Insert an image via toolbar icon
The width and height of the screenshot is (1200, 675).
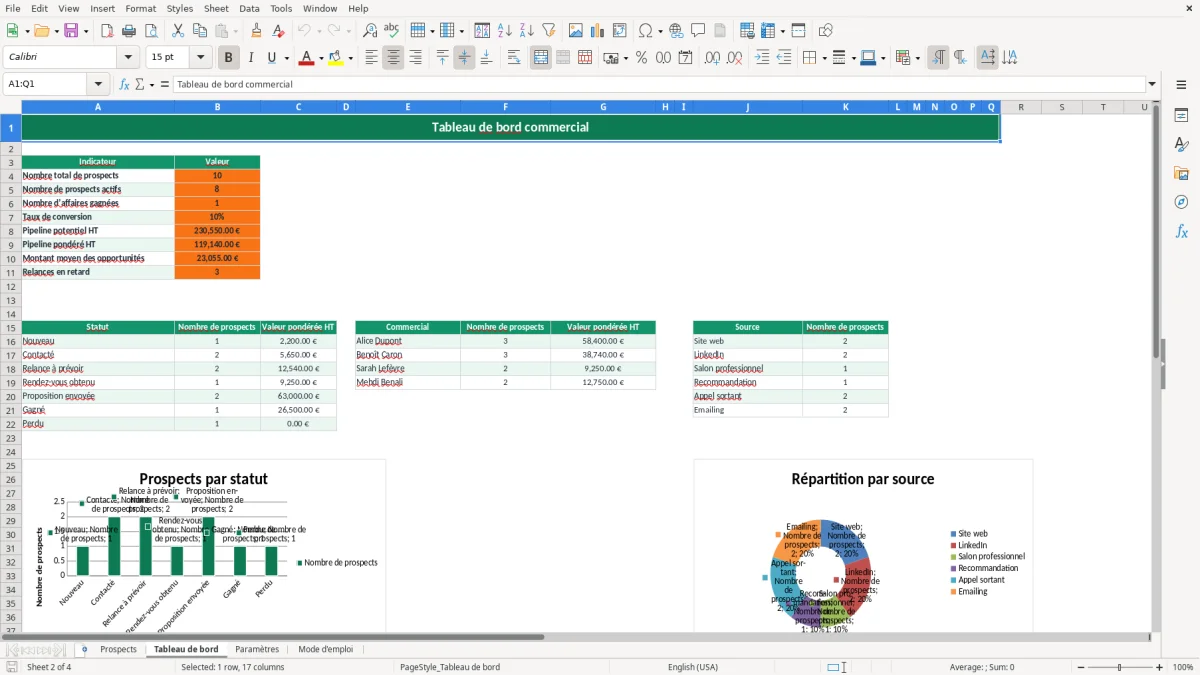tap(576, 31)
